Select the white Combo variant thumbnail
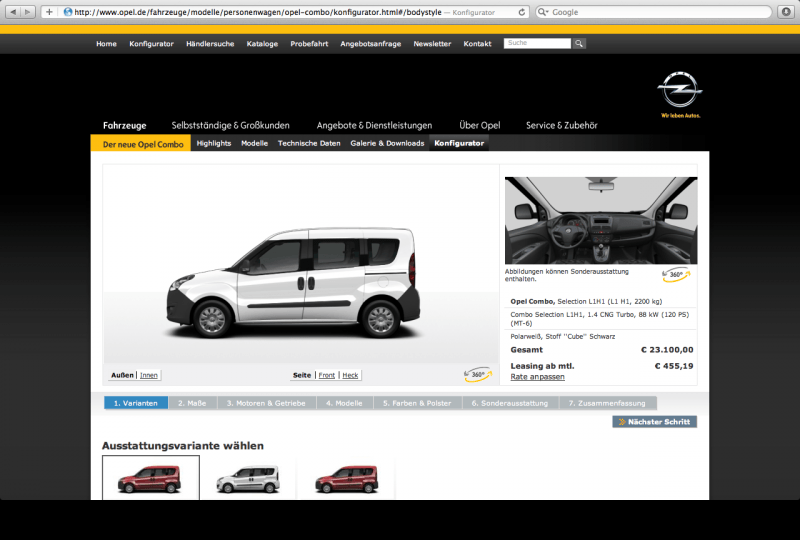 click(248, 479)
